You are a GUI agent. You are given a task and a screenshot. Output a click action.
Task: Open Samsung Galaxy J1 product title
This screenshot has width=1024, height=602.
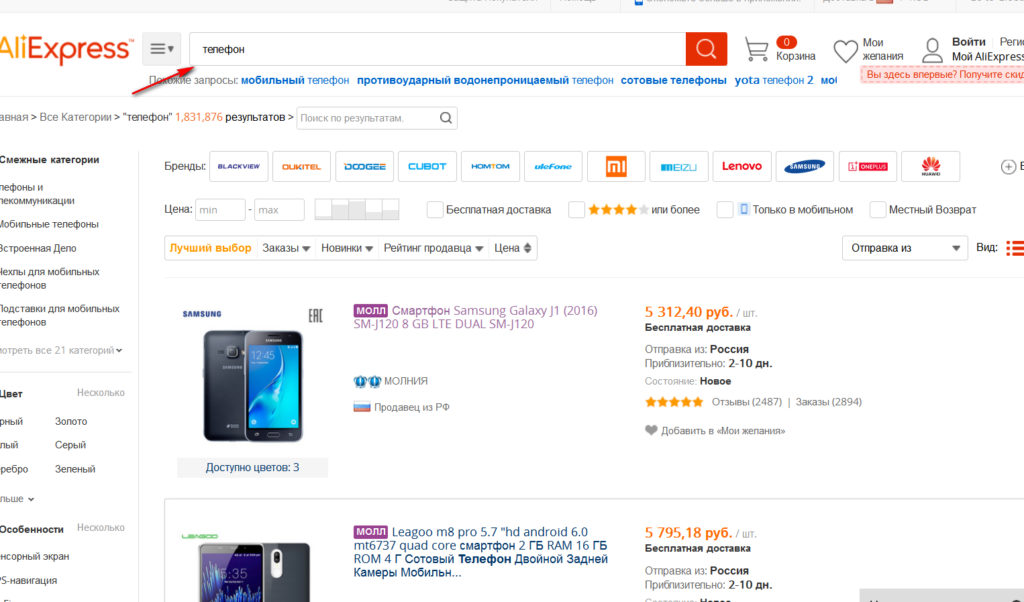click(x=475, y=317)
